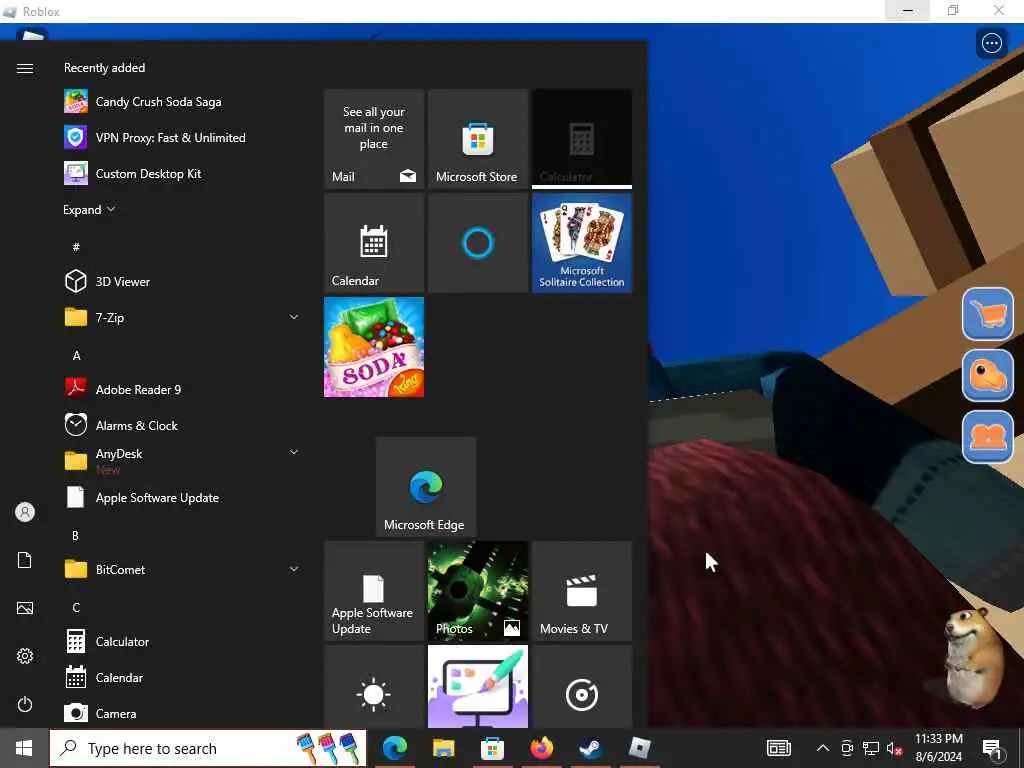This screenshot has height=768, width=1024.
Task: Click the letter B section header
Action: pos(76,536)
